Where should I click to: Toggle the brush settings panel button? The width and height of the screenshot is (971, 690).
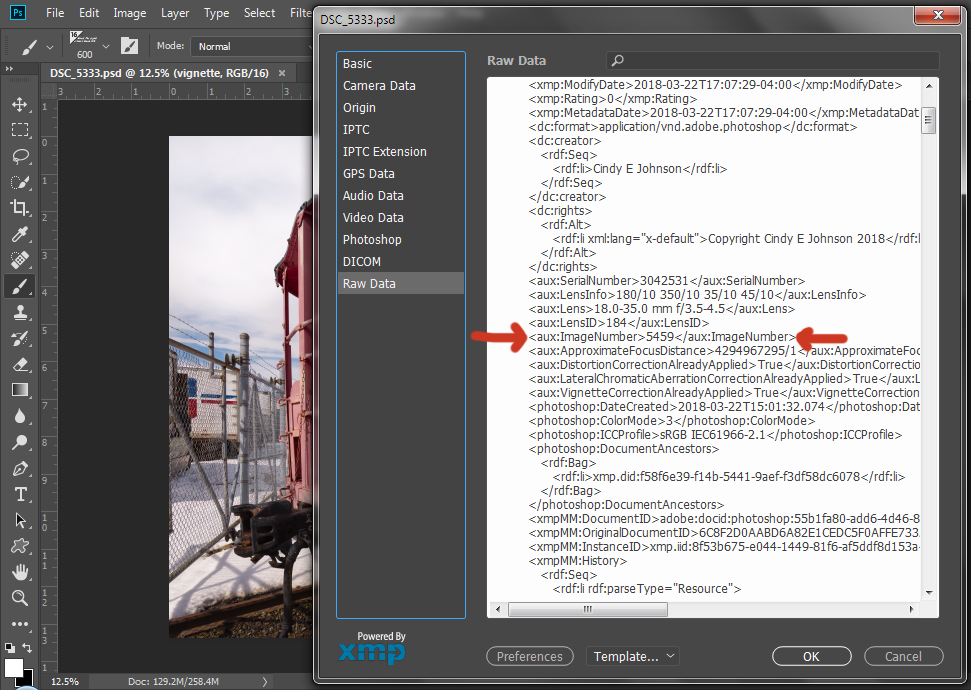tap(129, 46)
